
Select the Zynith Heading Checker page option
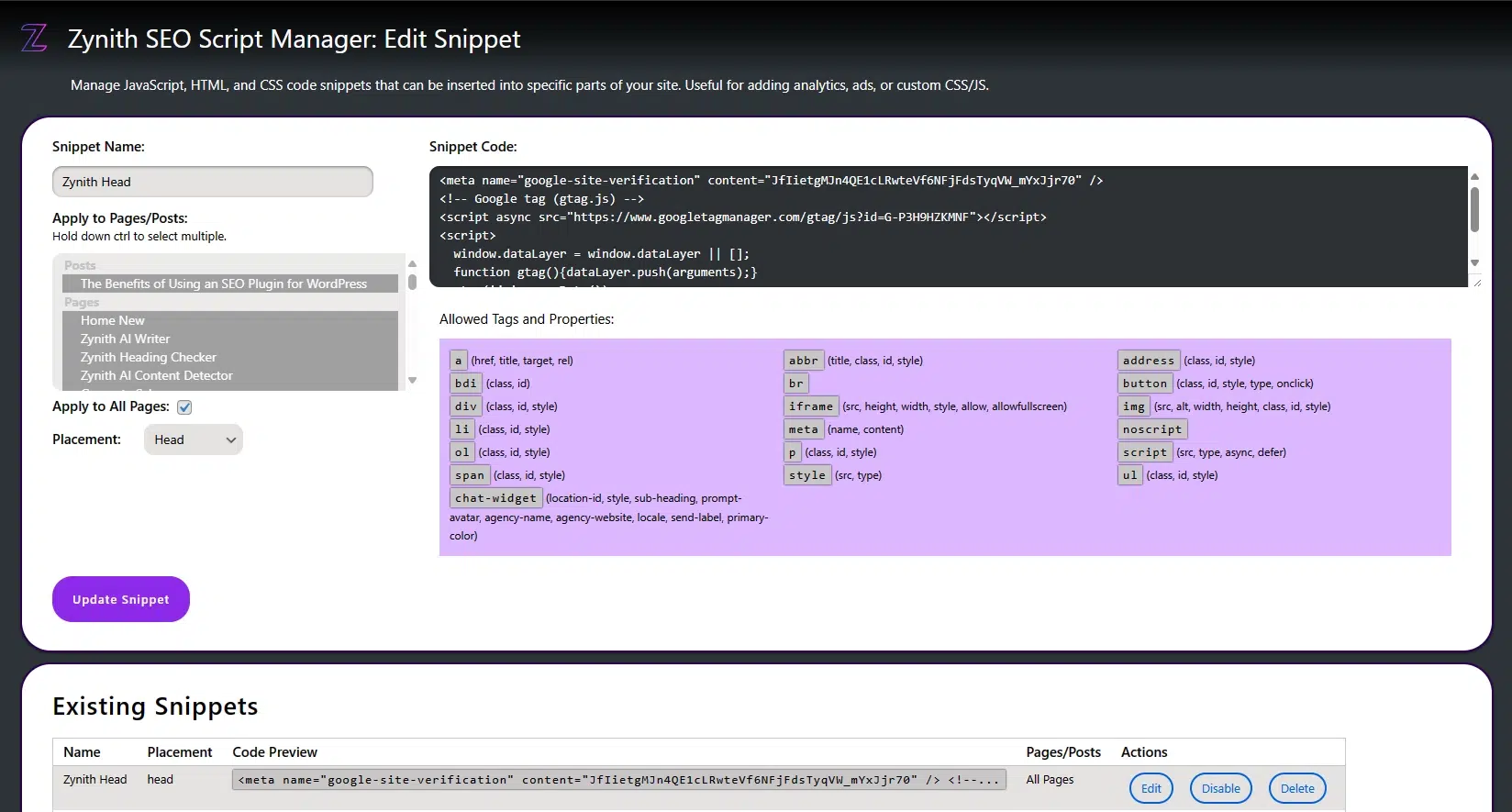click(x=230, y=357)
